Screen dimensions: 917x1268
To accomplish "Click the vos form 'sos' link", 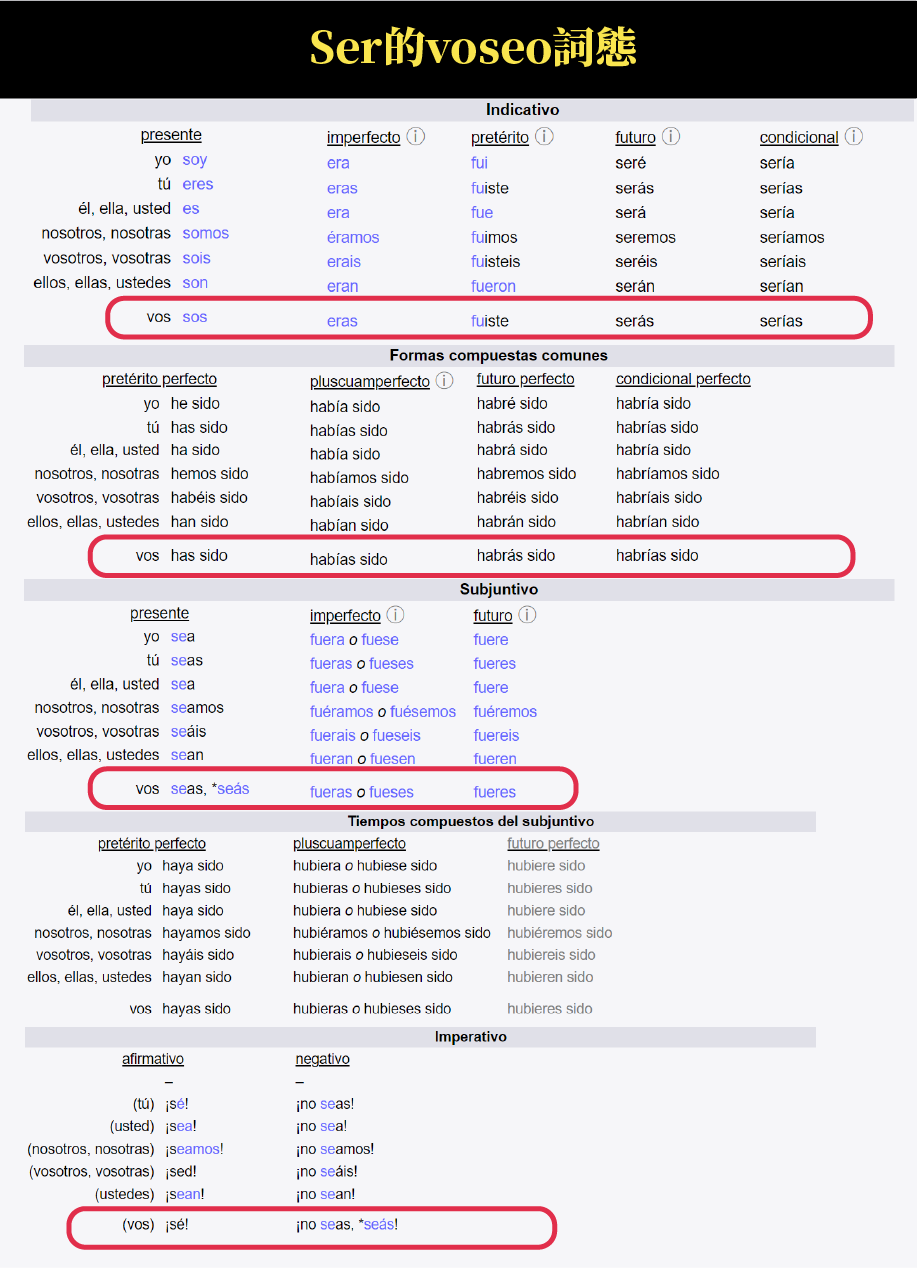I will click(x=195, y=317).
